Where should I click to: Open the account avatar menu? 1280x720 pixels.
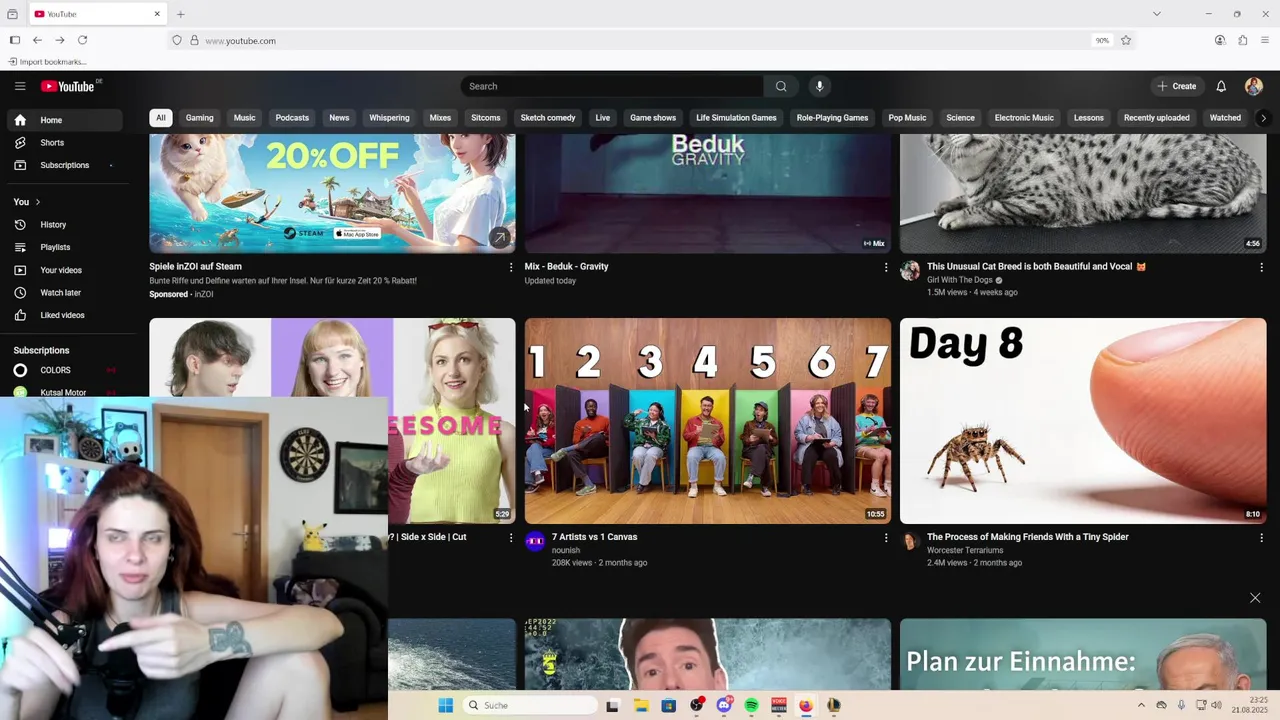pos(1253,86)
